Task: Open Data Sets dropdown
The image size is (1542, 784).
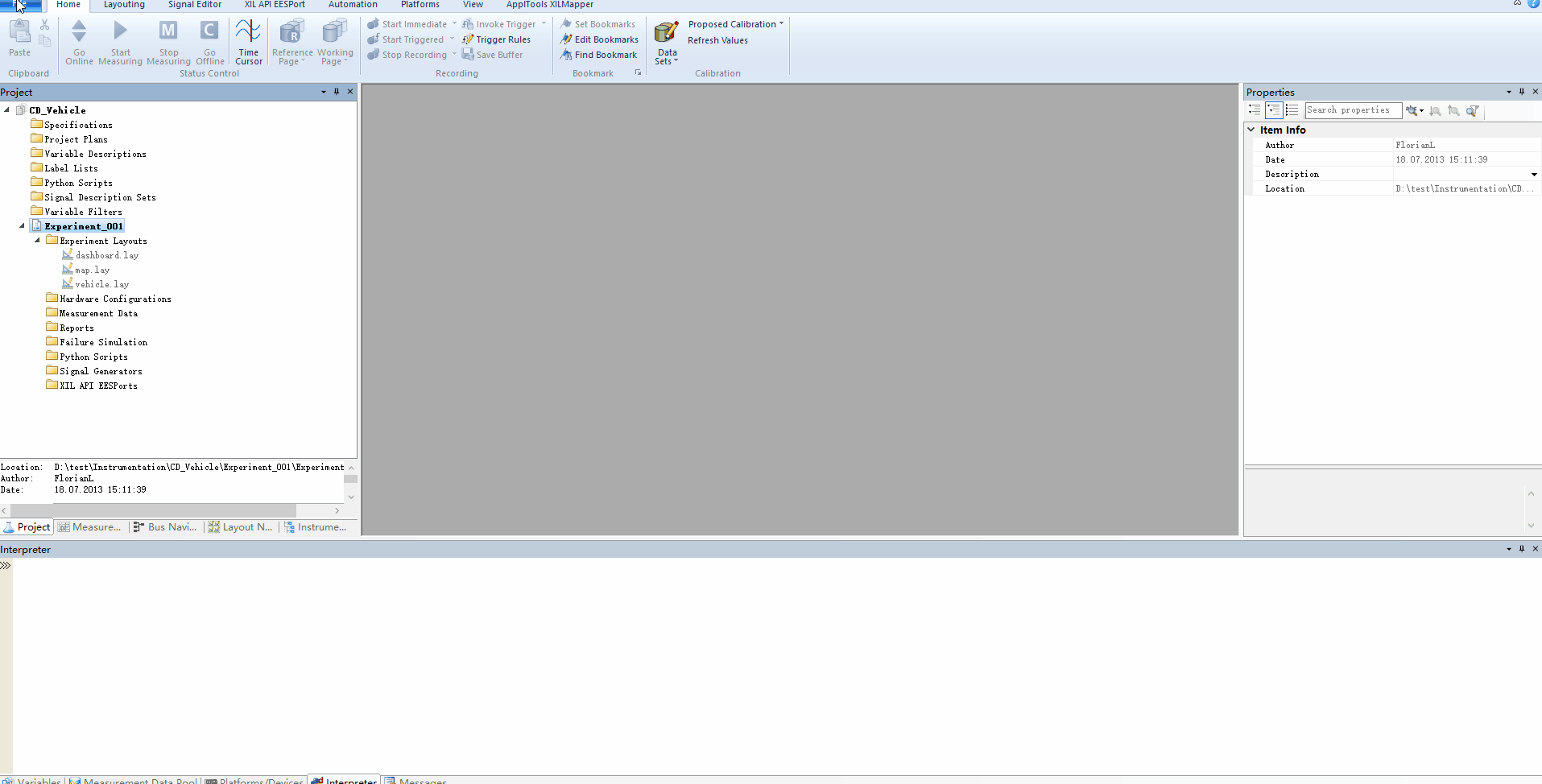Action: (x=667, y=43)
